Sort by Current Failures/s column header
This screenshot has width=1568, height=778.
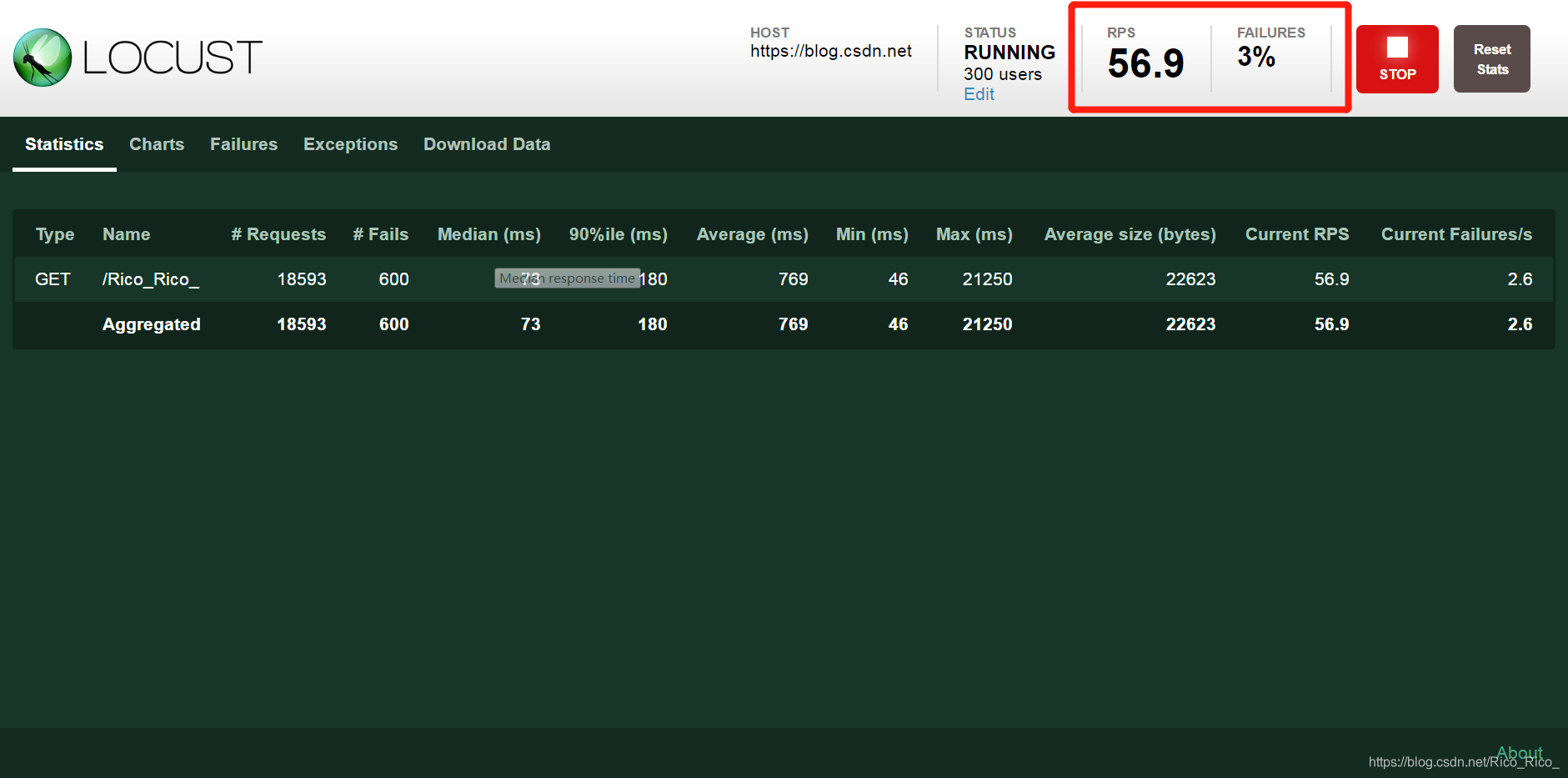click(x=1456, y=234)
